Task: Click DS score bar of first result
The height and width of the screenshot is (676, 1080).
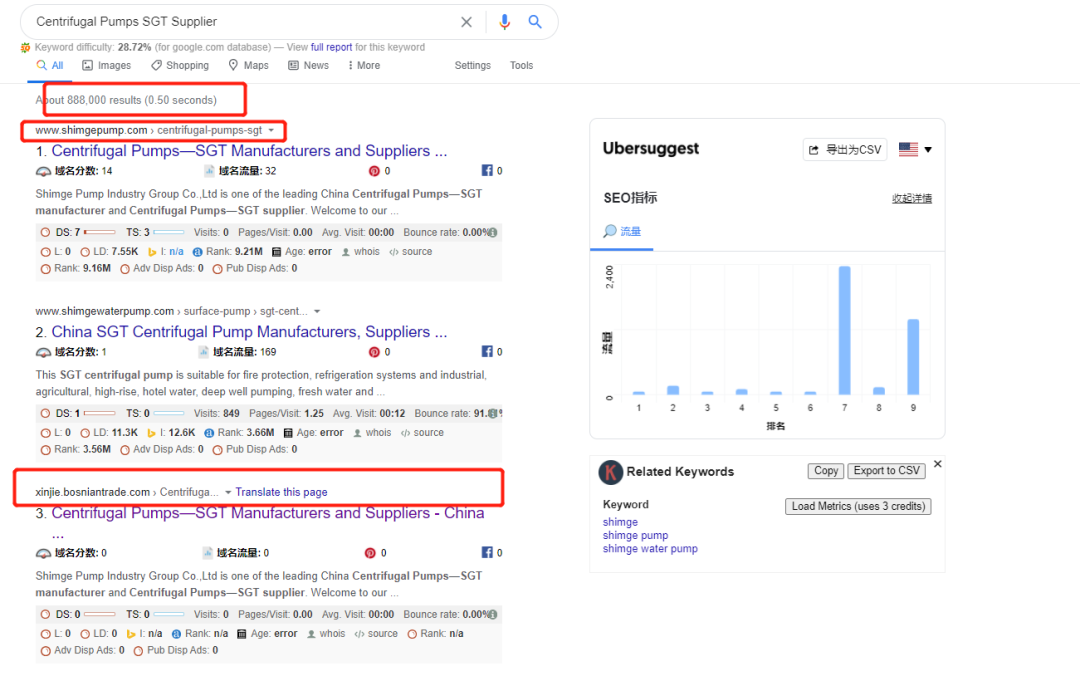Action: pyautogui.click(x=99, y=232)
